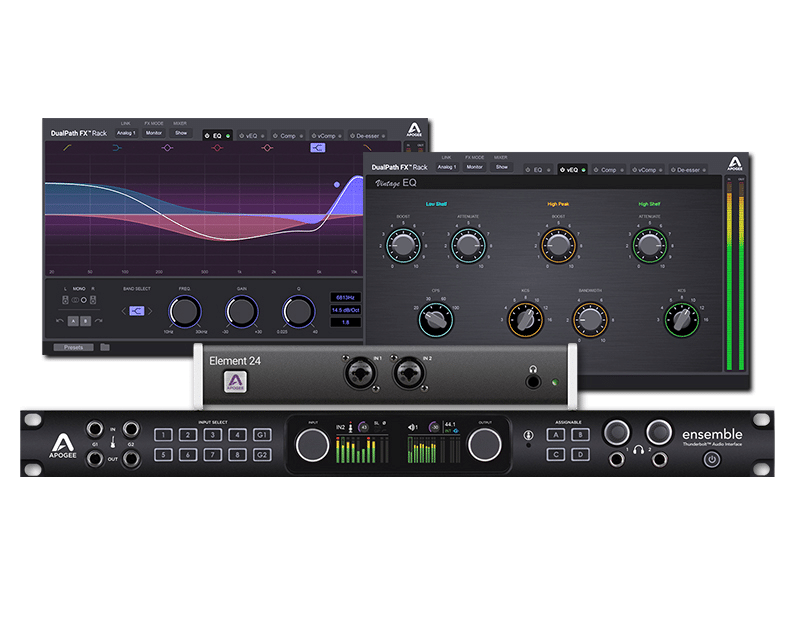The image size is (800, 618).
Task: Toggle vEQ power icon in parametric EQ window
Action: (242, 136)
